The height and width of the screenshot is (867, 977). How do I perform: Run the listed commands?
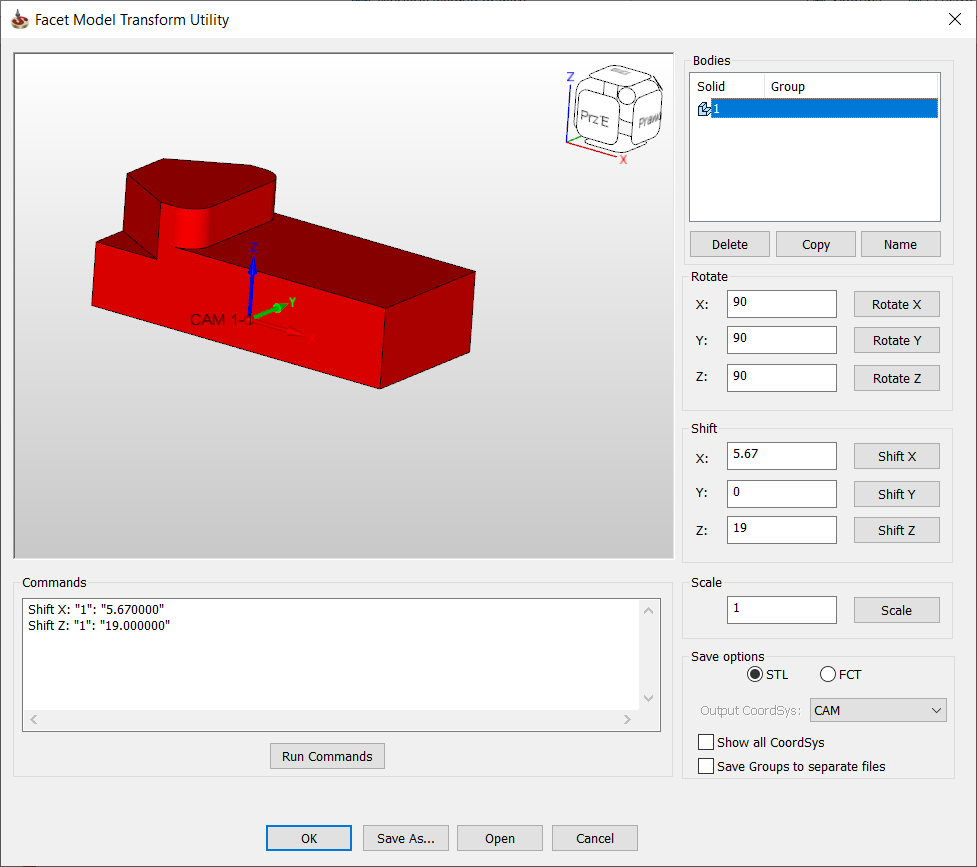[327, 757]
